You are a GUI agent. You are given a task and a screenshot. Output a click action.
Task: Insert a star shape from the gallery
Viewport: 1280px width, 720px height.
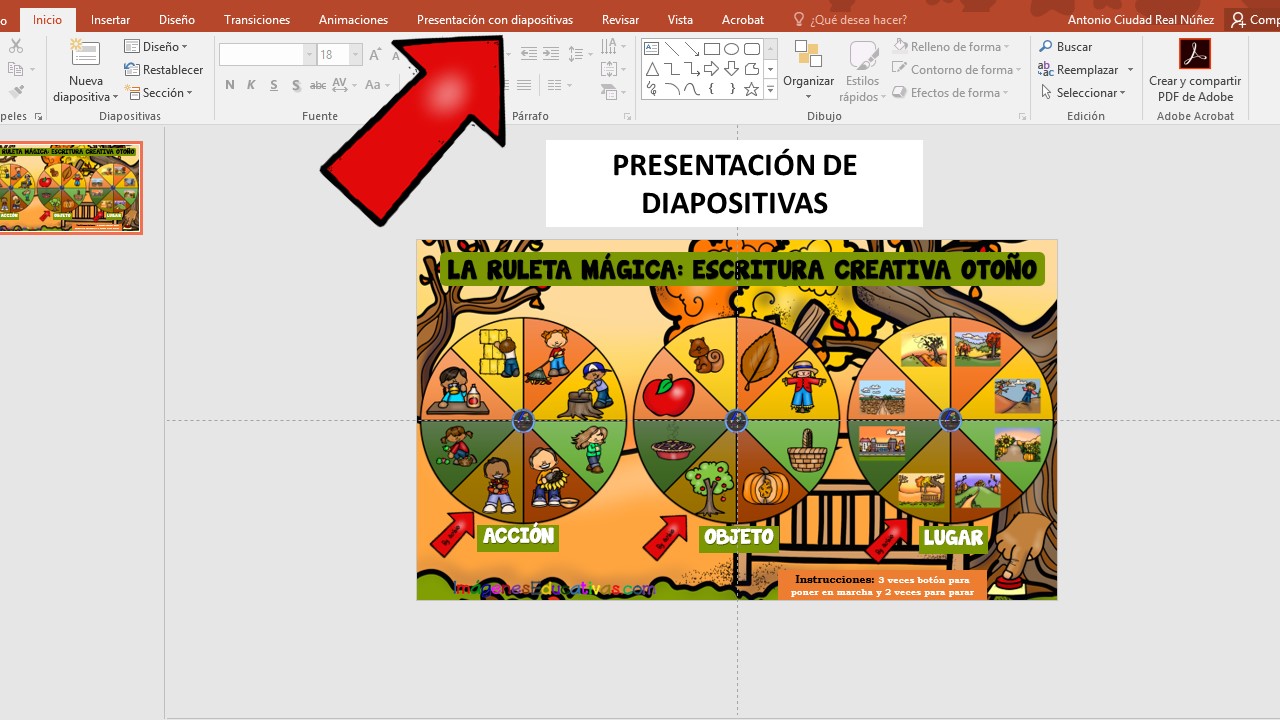tap(751, 89)
